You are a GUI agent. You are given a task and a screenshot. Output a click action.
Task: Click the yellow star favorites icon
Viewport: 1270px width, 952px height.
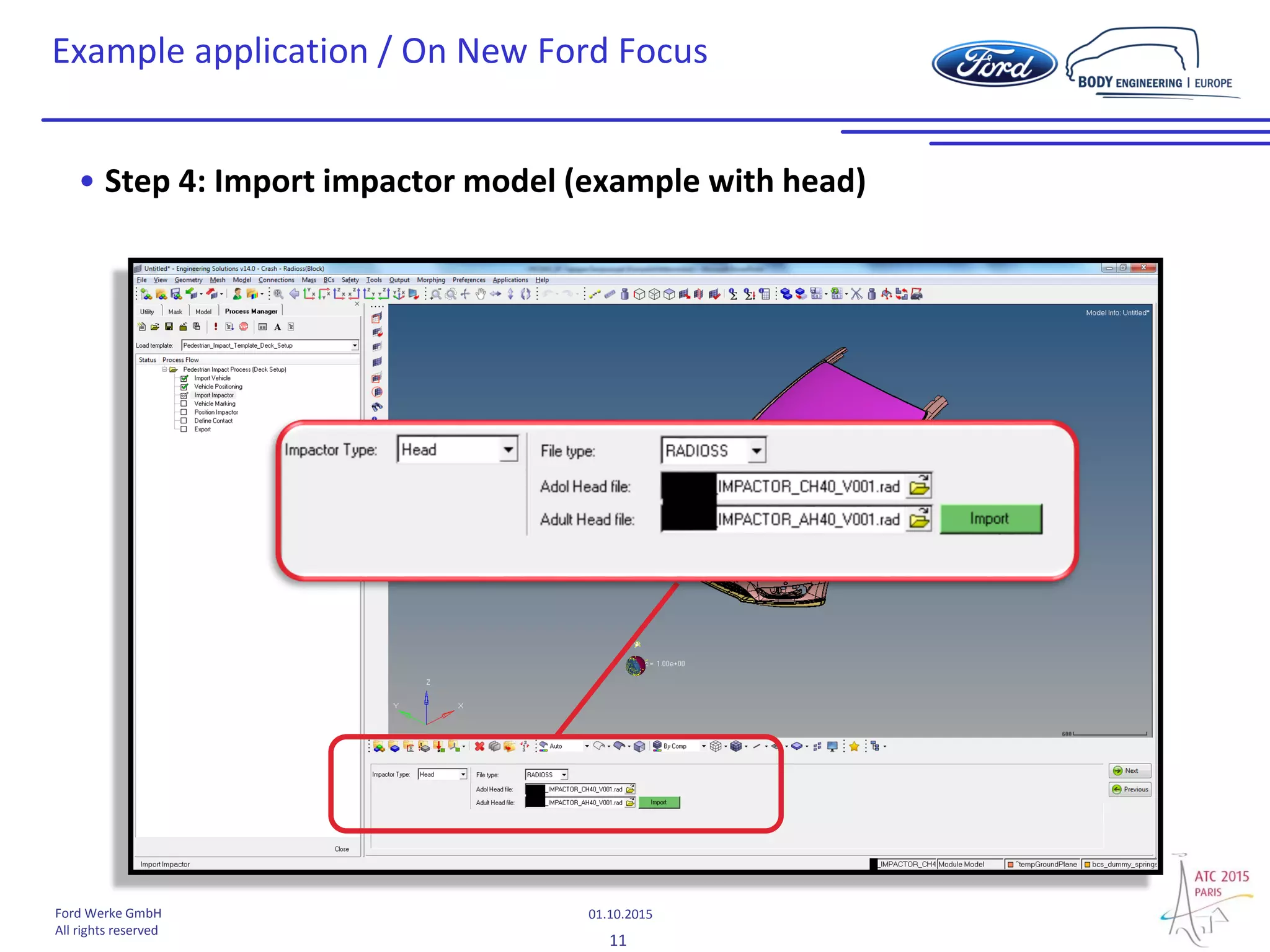tap(854, 746)
